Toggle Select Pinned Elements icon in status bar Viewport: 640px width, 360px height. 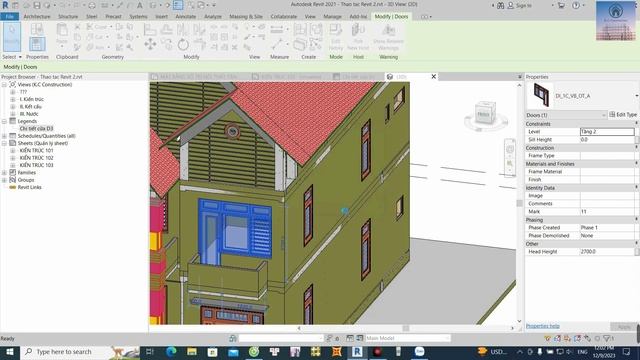coord(567,338)
